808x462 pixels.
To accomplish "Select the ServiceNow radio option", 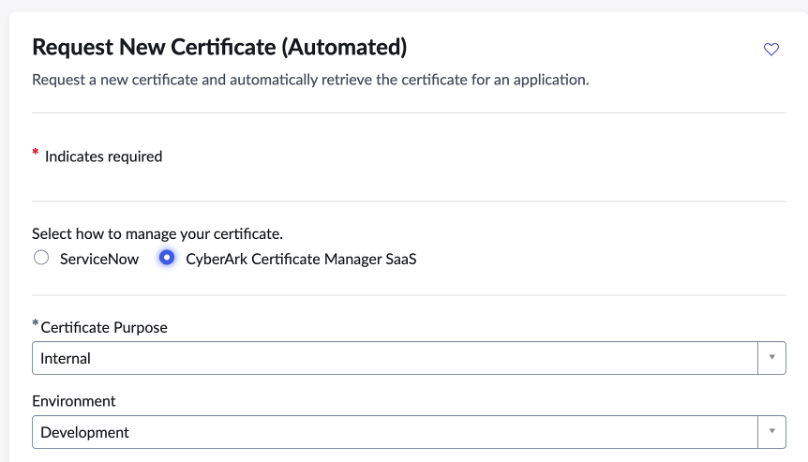I will tap(41, 257).
